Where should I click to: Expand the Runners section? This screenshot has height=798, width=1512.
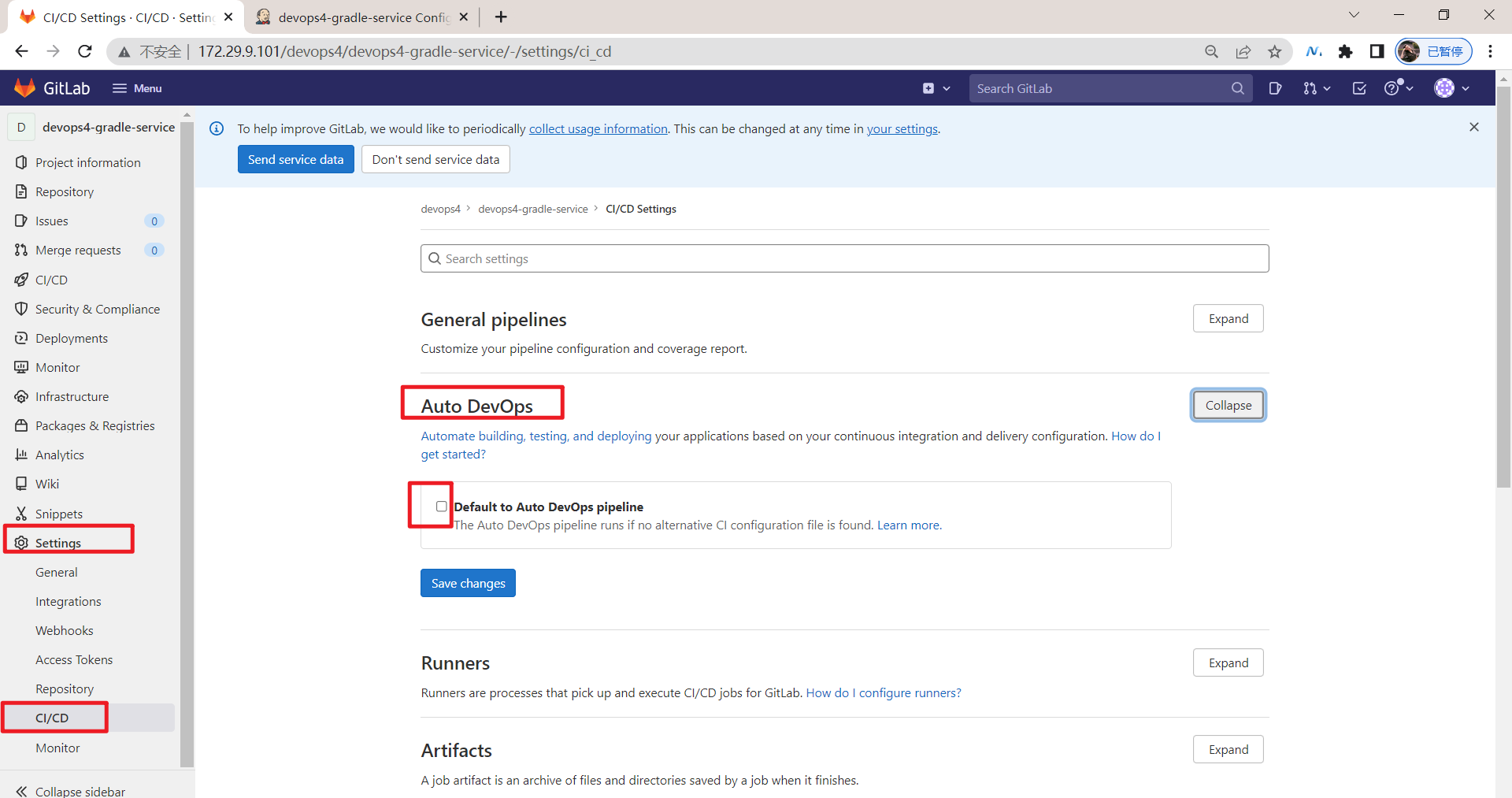pos(1228,663)
